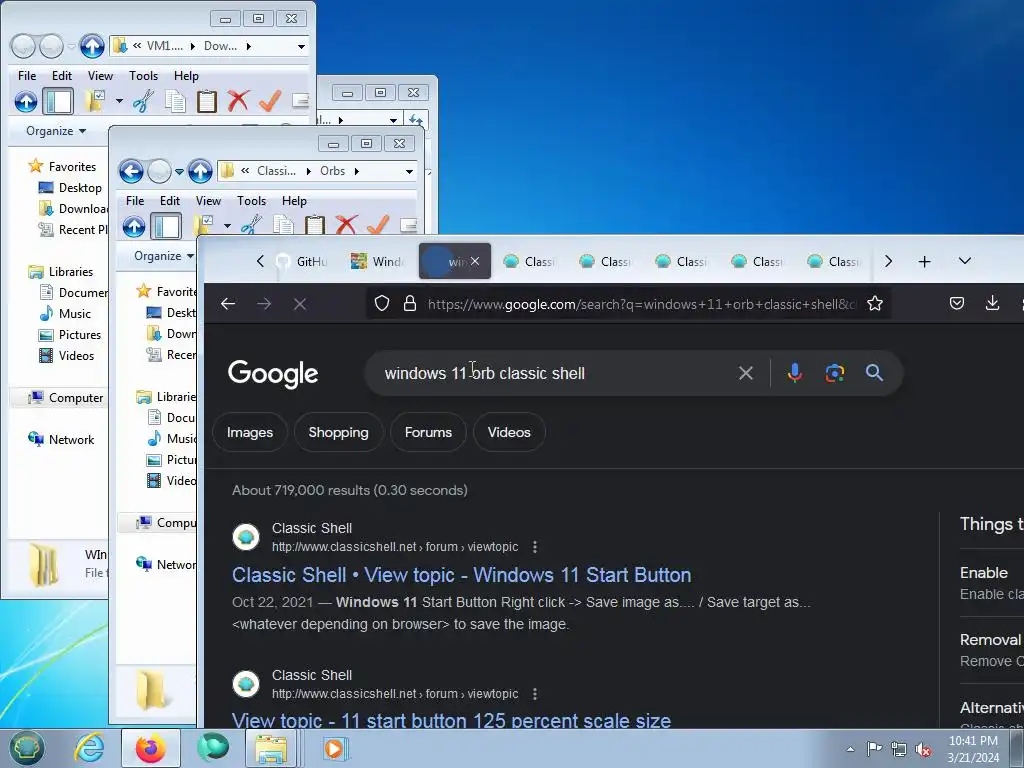This screenshot has width=1024, height=768.
Task: Click Copy icon in Downloads Explorer toolbar
Action: 175,101
